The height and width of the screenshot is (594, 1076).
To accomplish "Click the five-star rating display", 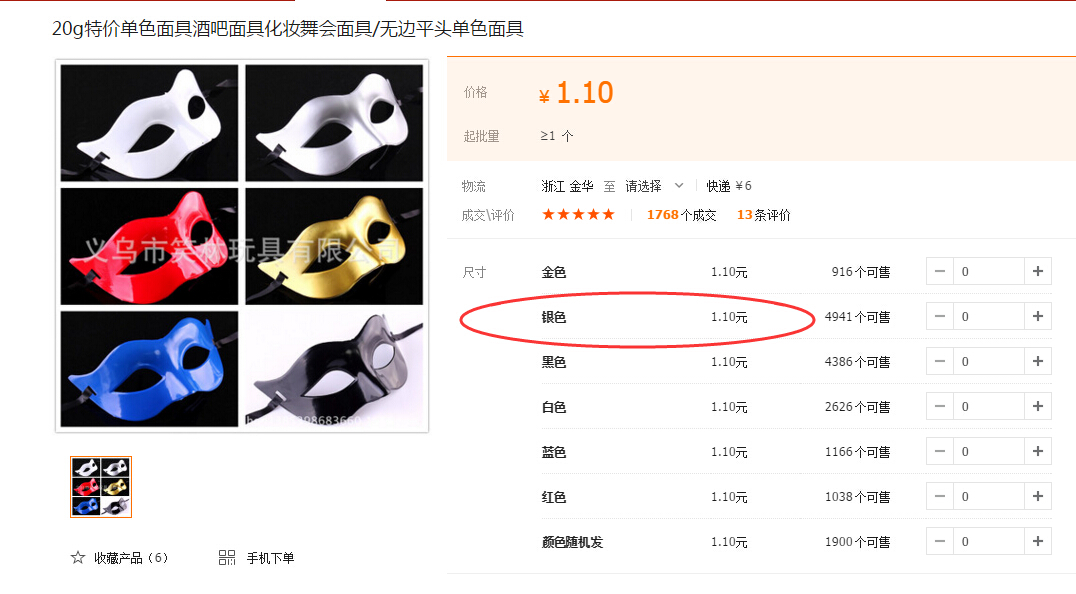I will 578,215.
